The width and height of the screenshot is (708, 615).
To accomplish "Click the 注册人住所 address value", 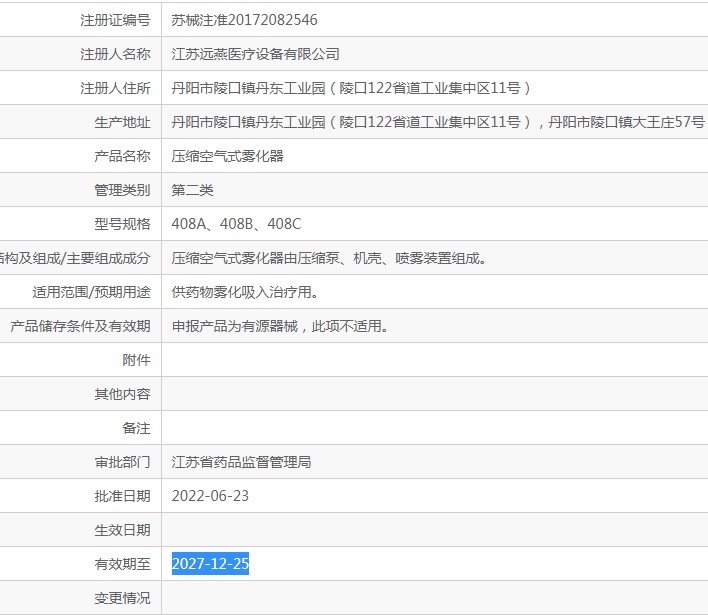I will pos(351,88).
